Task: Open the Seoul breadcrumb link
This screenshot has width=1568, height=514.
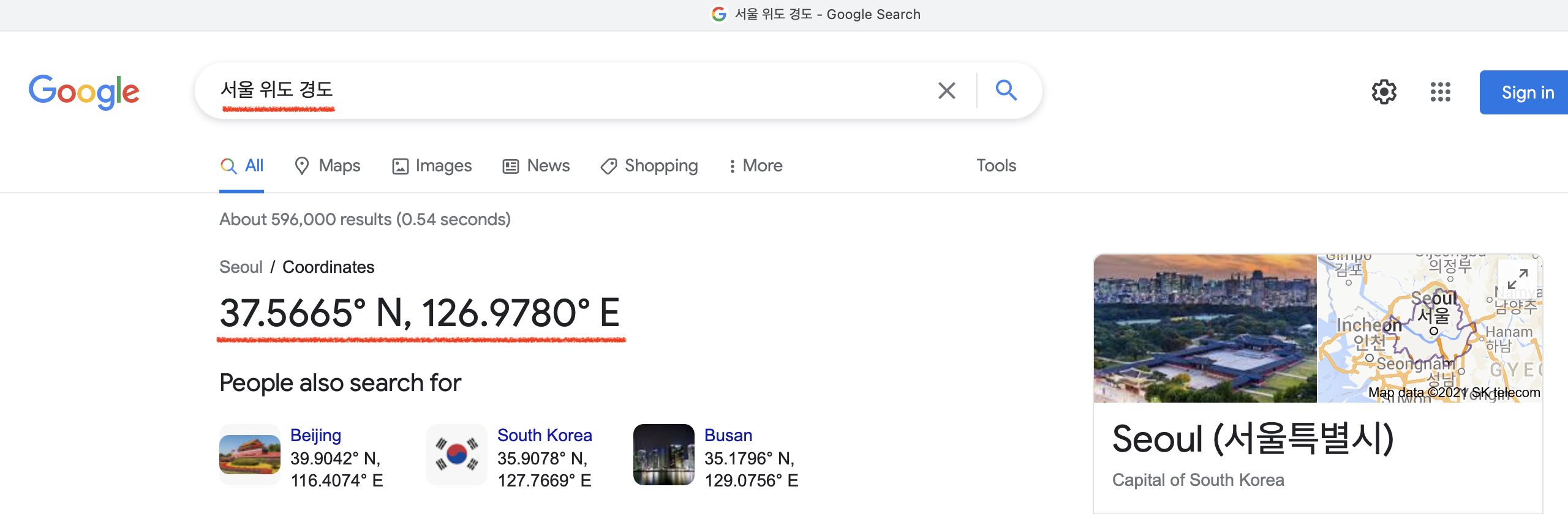Action: pyautogui.click(x=241, y=267)
